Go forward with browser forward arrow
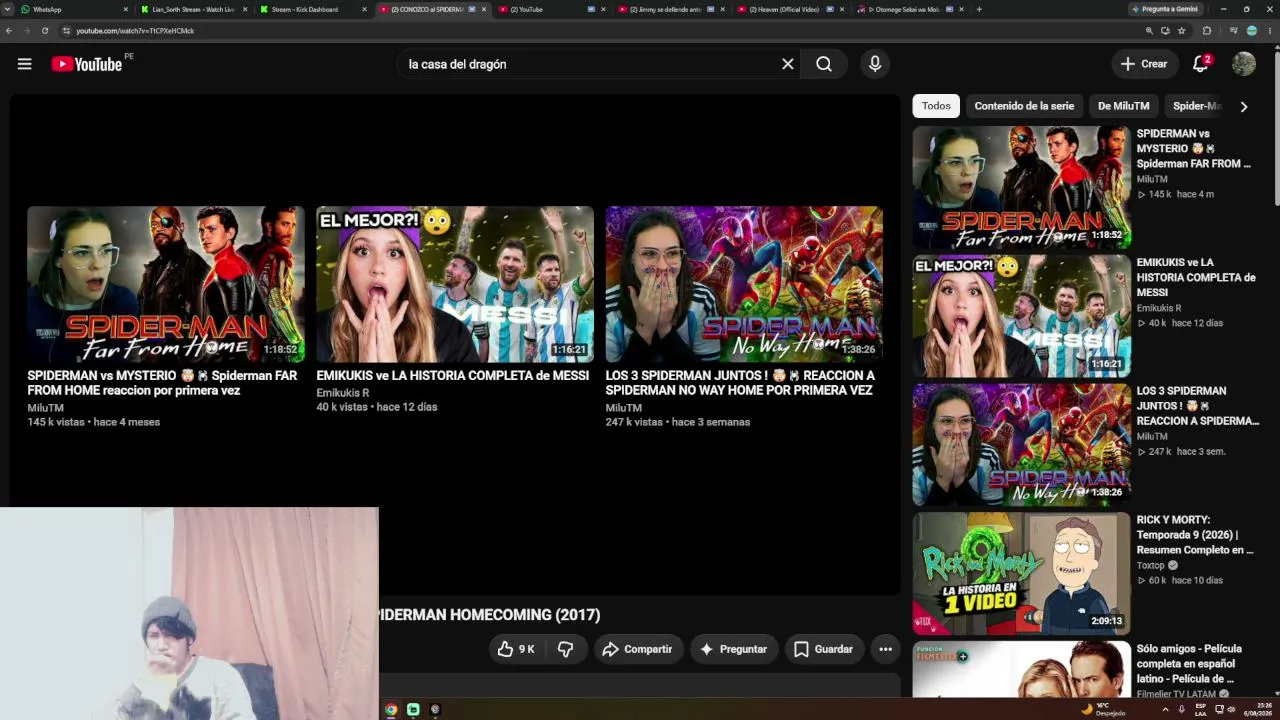 pyautogui.click(x=27, y=31)
